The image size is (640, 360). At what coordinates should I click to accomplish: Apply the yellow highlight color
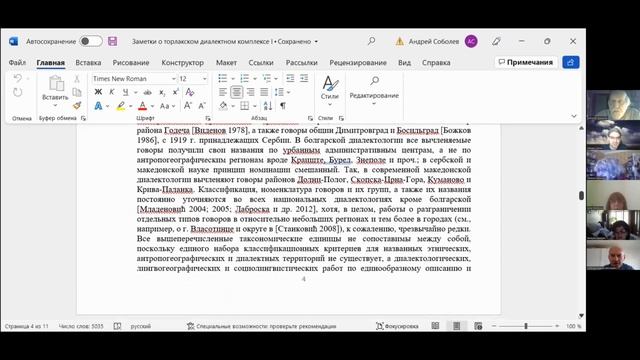121,106
